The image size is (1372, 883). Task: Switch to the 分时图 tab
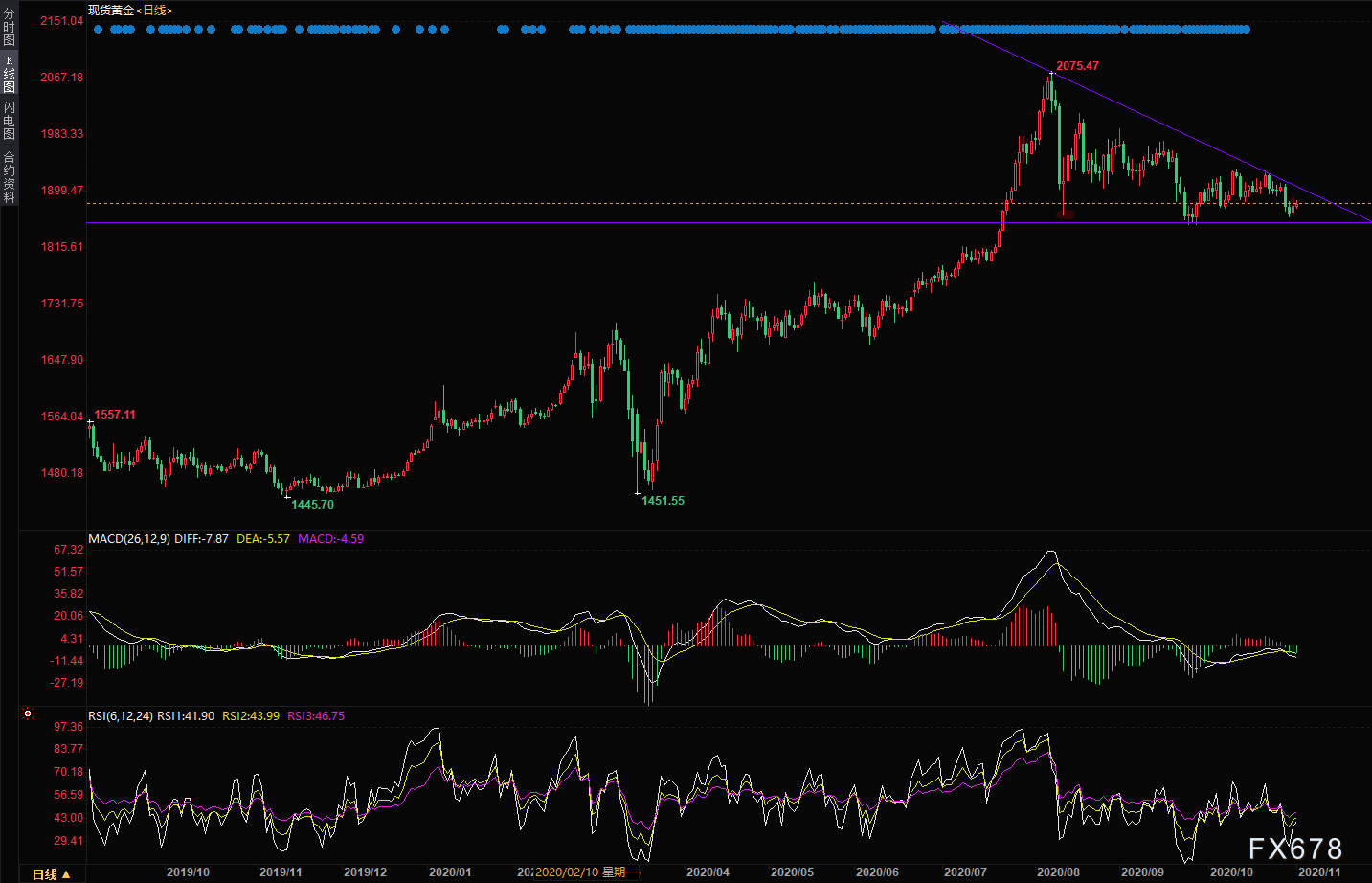click(x=9, y=27)
